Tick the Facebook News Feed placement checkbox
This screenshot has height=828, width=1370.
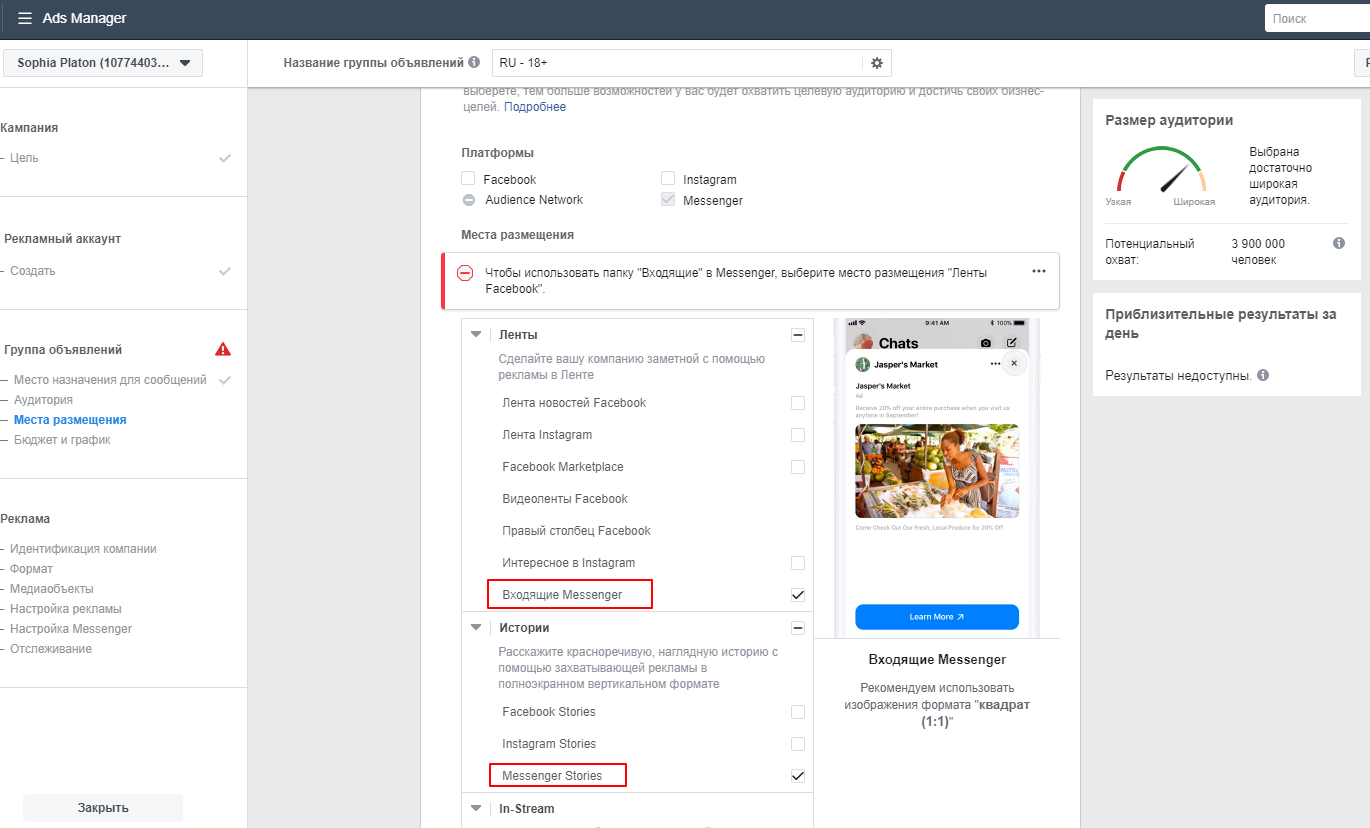pyautogui.click(x=797, y=403)
